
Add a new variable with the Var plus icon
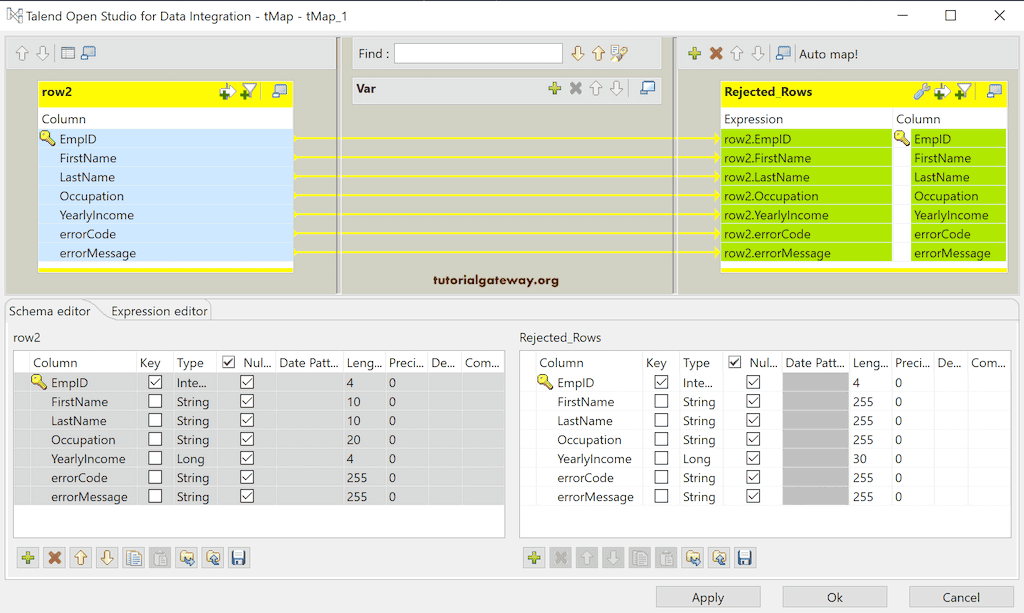pos(556,89)
